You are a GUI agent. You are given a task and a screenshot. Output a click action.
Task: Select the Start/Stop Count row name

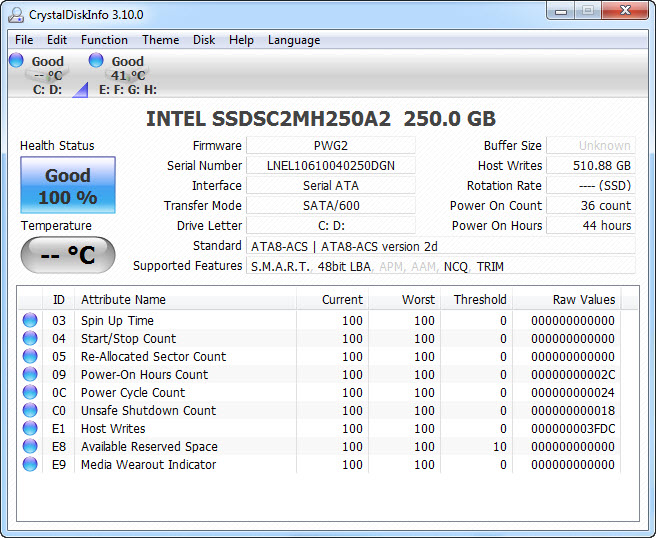pyautogui.click(x=128, y=338)
